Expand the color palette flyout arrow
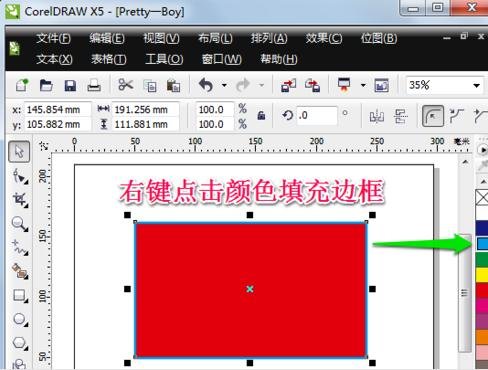The width and height of the screenshot is (488, 370). (x=482, y=150)
